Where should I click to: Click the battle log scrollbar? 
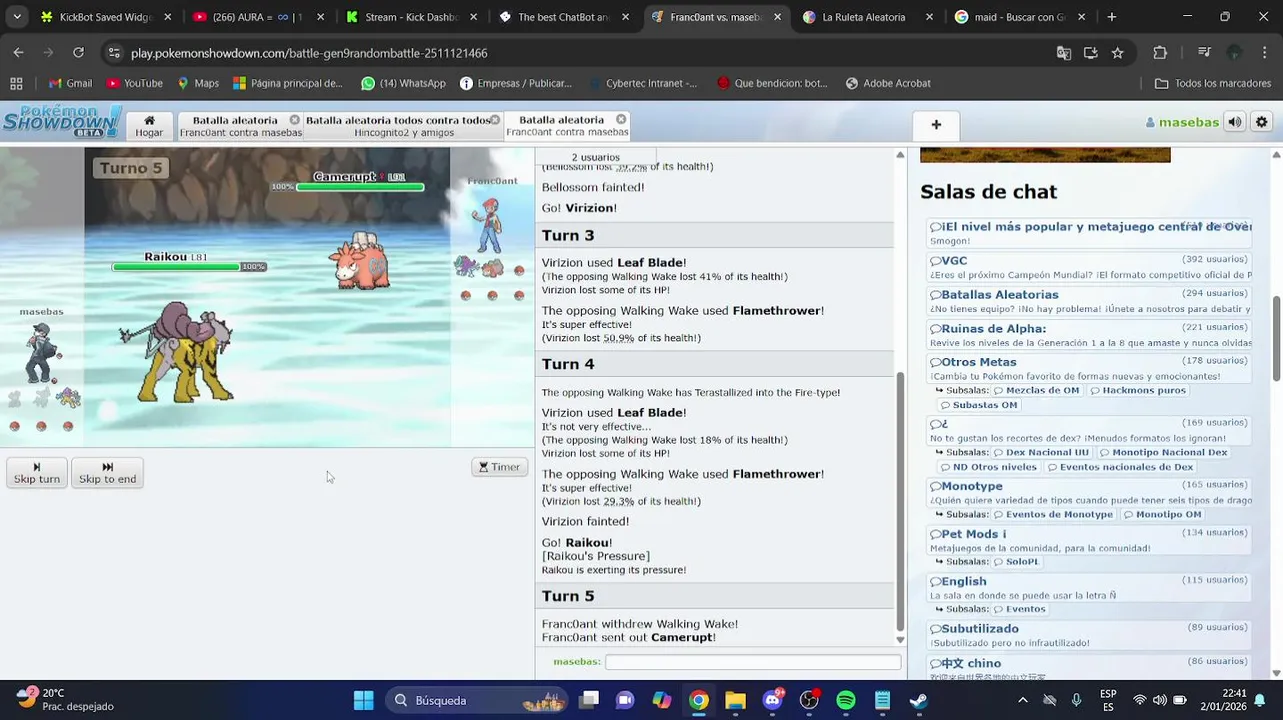pyautogui.click(x=900, y=500)
